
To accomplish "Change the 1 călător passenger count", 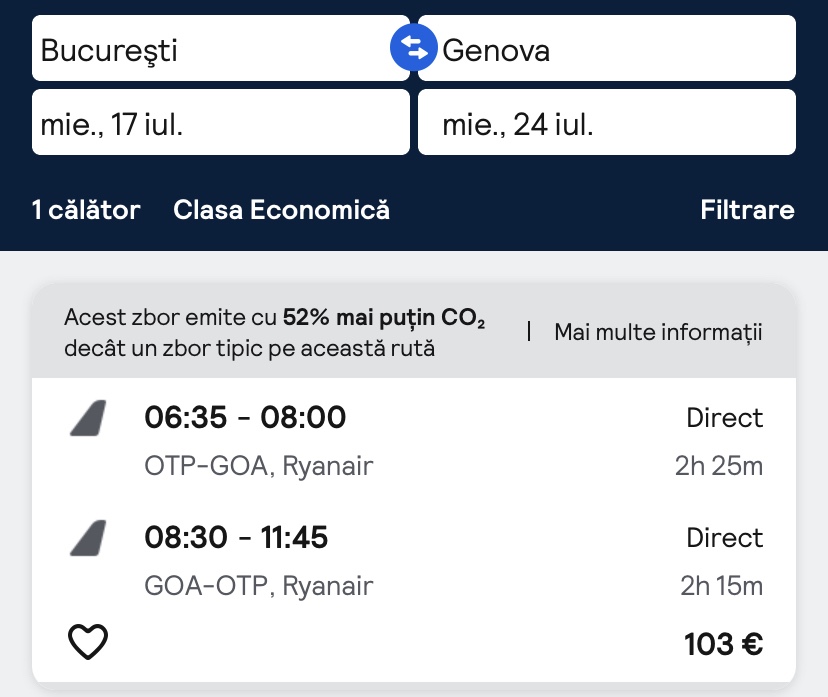I will [x=86, y=210].
